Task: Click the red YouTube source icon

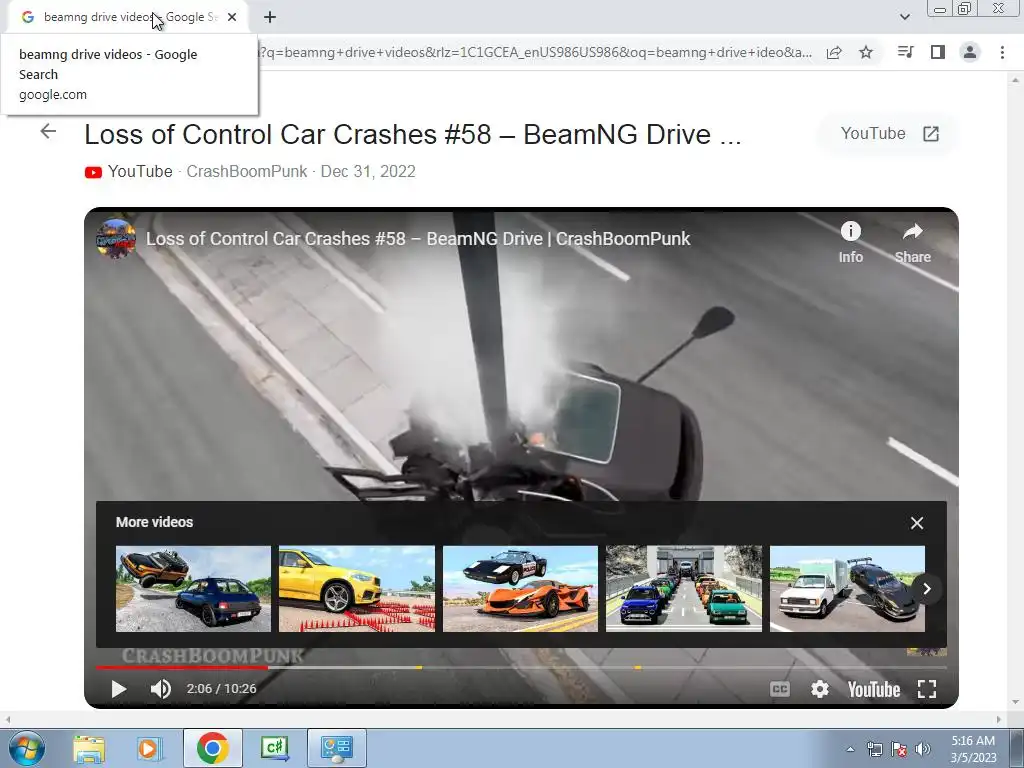Action: tap(93, 172)
